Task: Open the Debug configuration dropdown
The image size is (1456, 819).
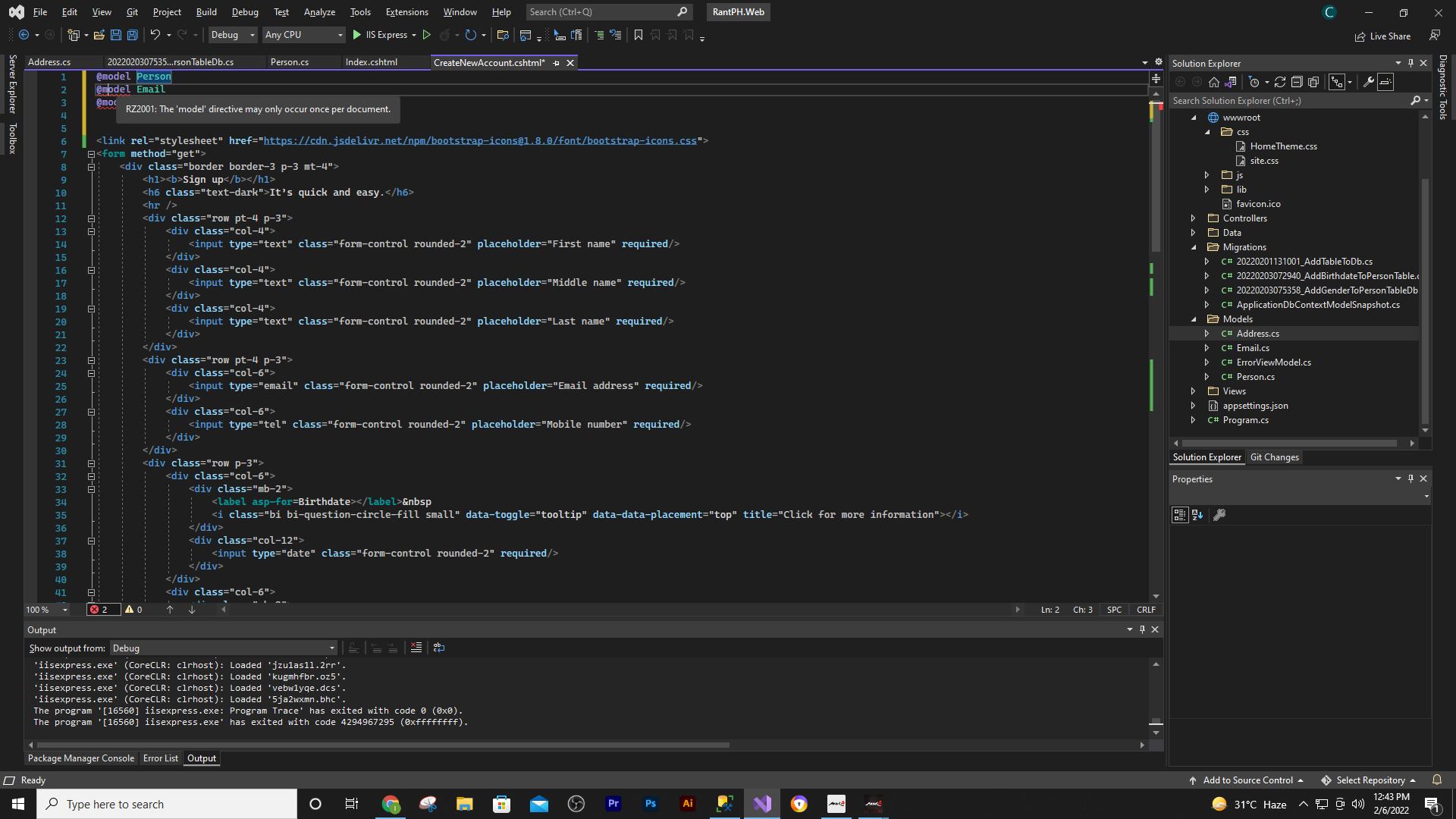Action: point(233,35)
